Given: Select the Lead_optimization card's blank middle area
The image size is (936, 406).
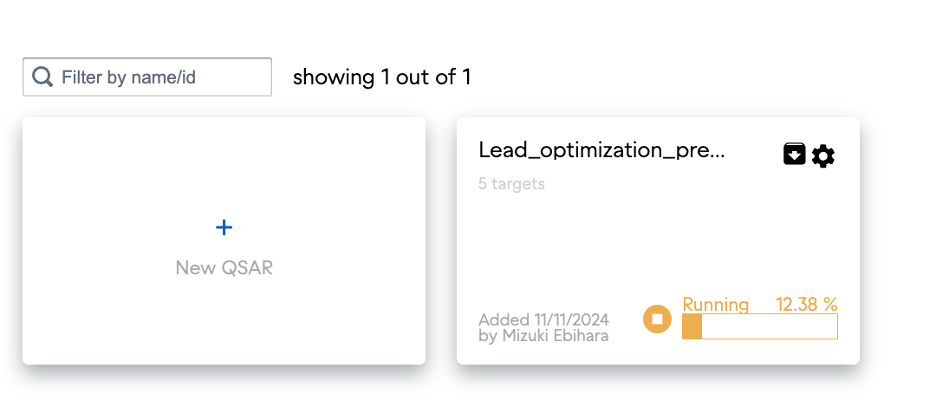Looking at the screenshot, I should (x=657, y=240).
